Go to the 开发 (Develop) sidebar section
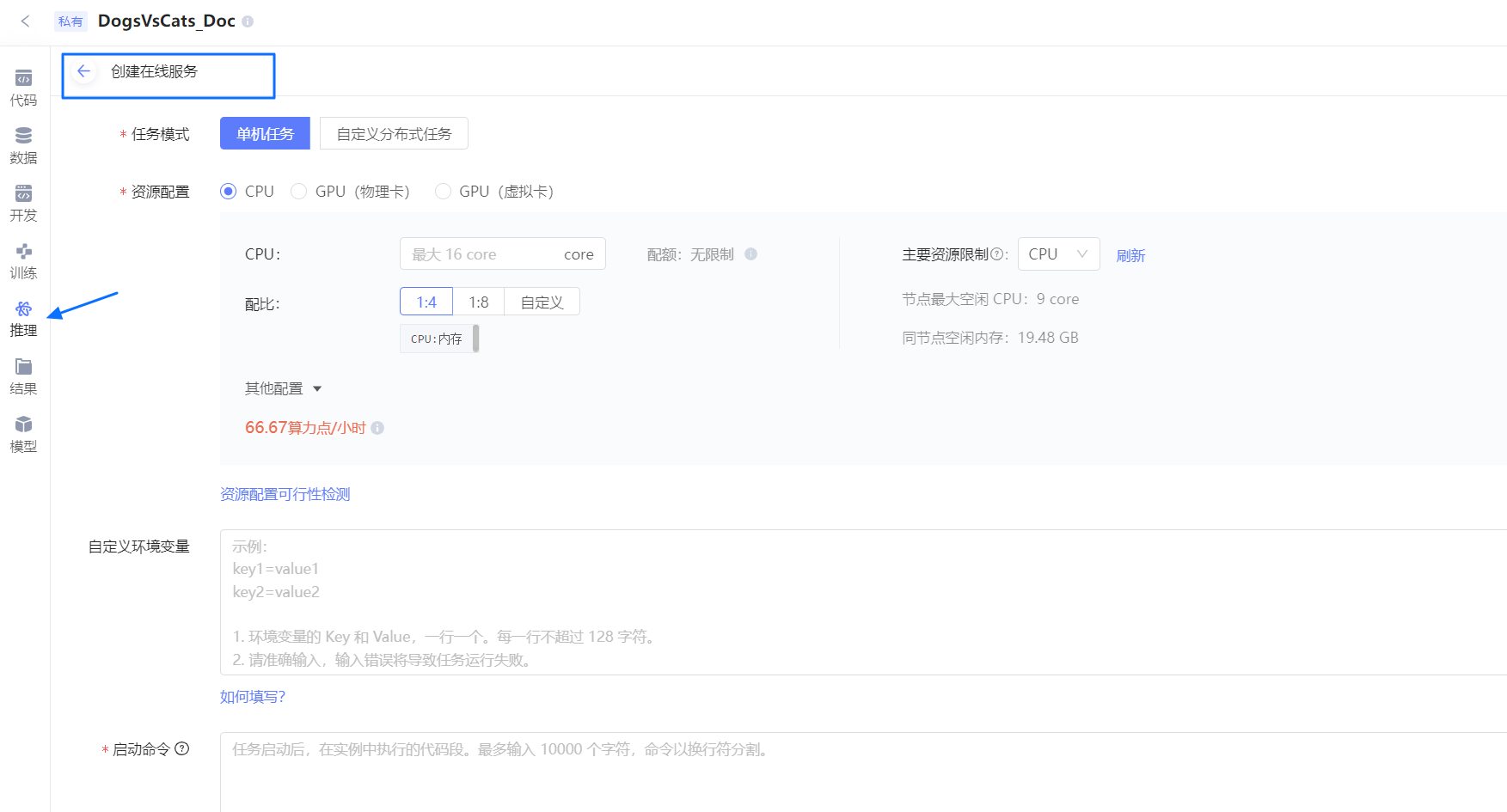The width and height of the screenshot is (1507, 812). tap(23, 203)
